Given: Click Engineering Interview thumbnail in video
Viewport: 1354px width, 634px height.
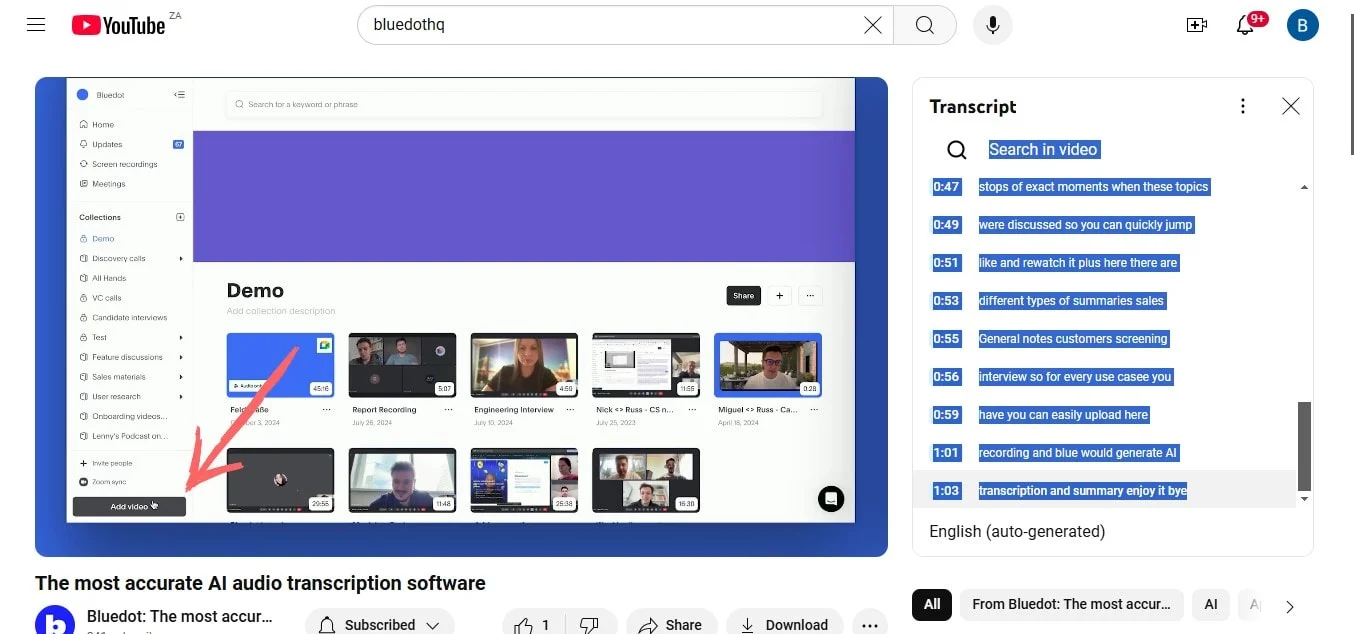Looking at the screenshot, I should tap(524, 365).
